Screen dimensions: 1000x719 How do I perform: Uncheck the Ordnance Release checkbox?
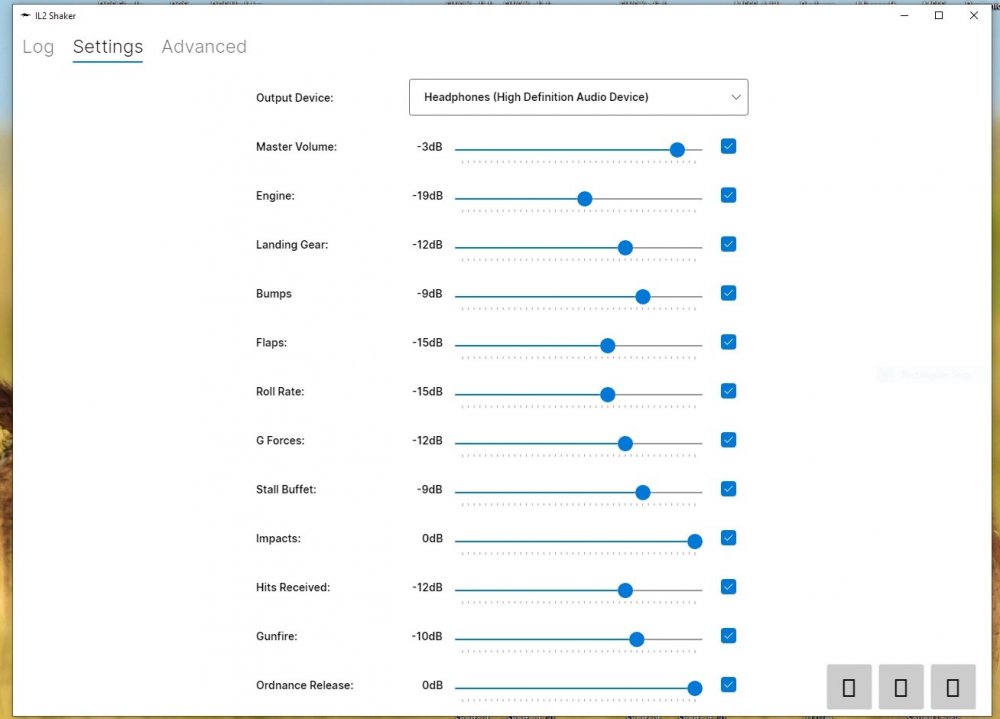pos(728,685)
